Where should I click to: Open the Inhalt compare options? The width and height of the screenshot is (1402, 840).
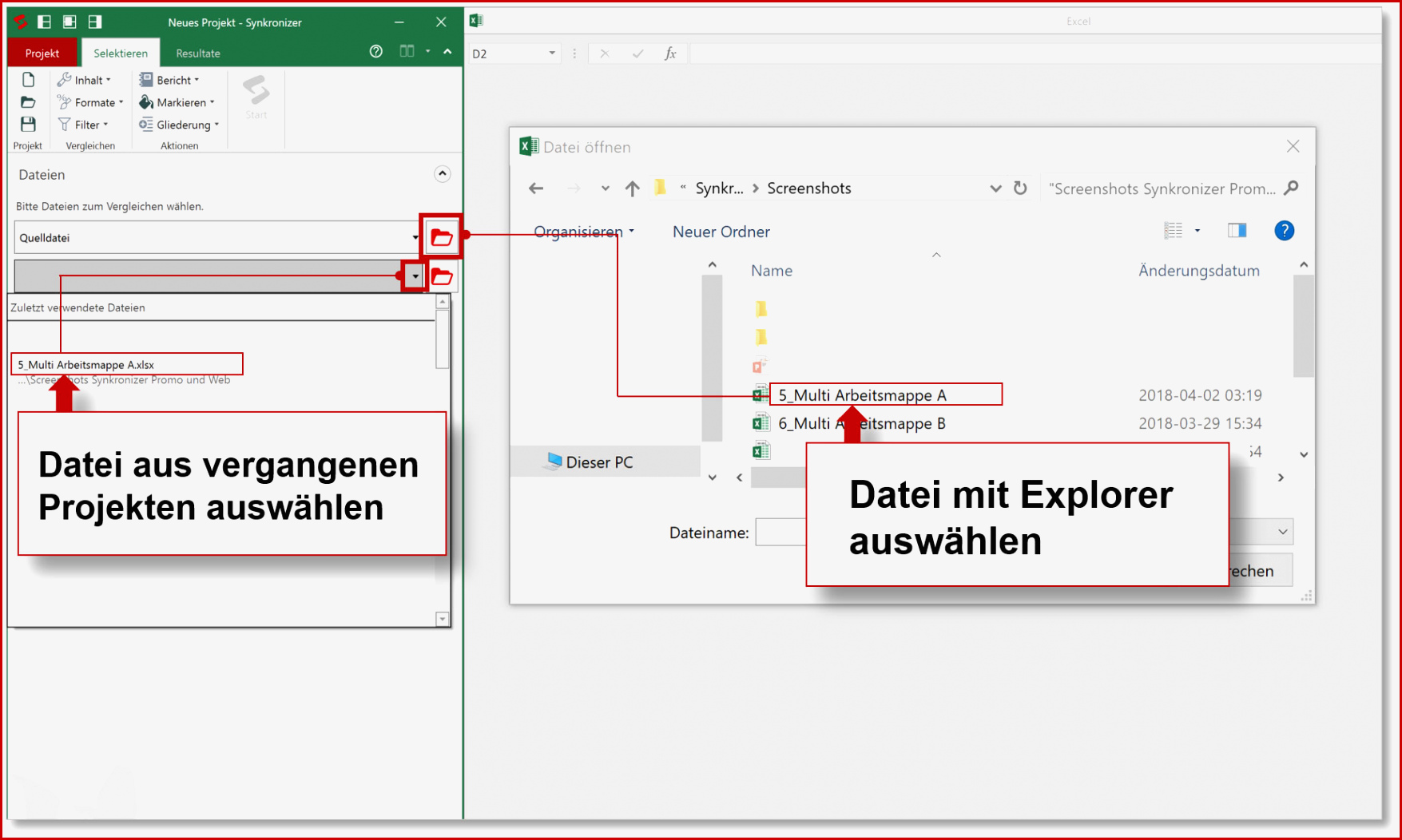pyautogui.click(x=85, y=80)
